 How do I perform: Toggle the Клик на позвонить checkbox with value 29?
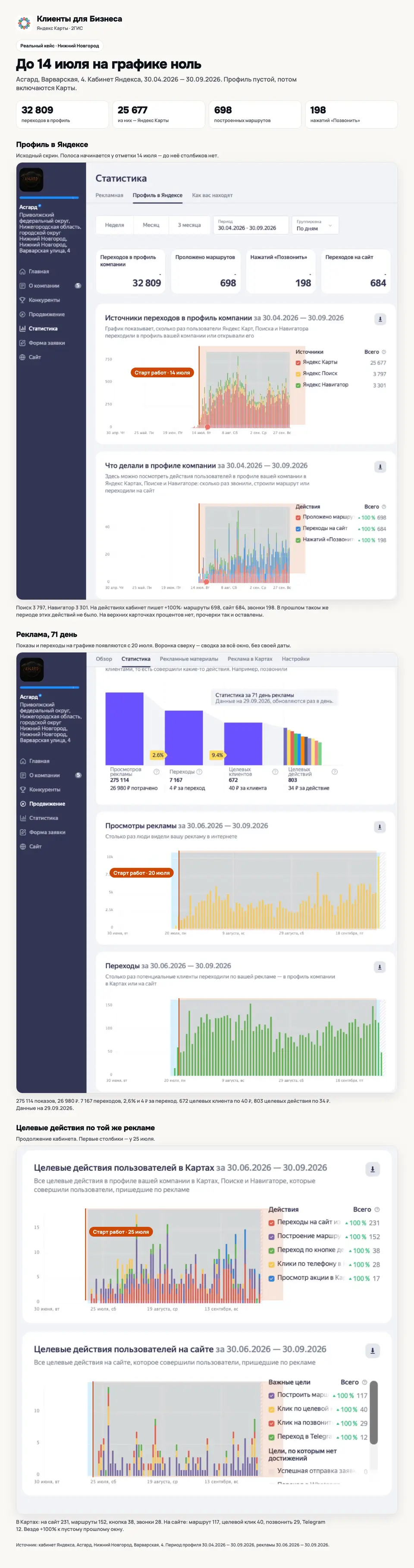pyautogui.click(x=272, y=1423)
